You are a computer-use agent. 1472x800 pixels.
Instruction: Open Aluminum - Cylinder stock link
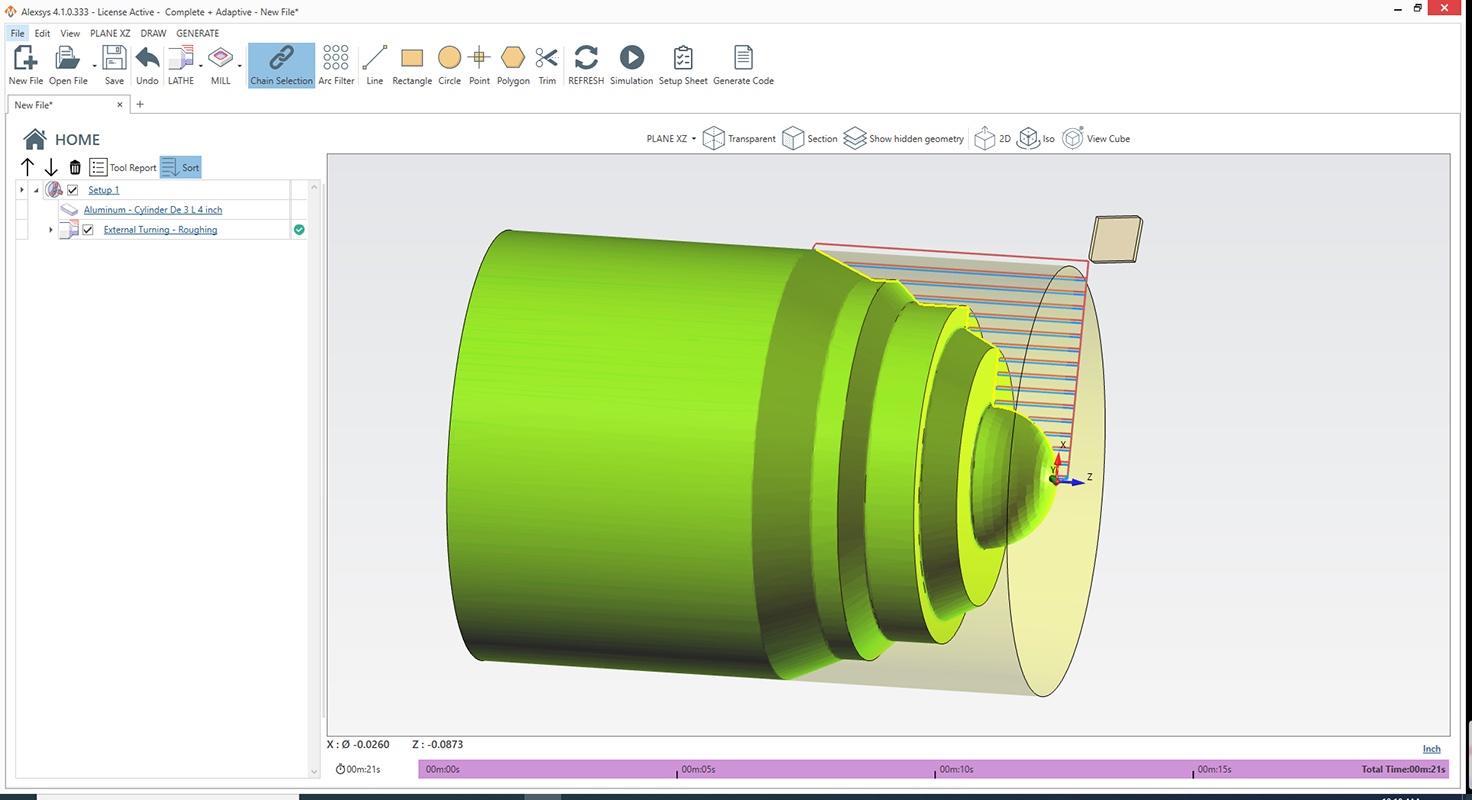point(153,210)
